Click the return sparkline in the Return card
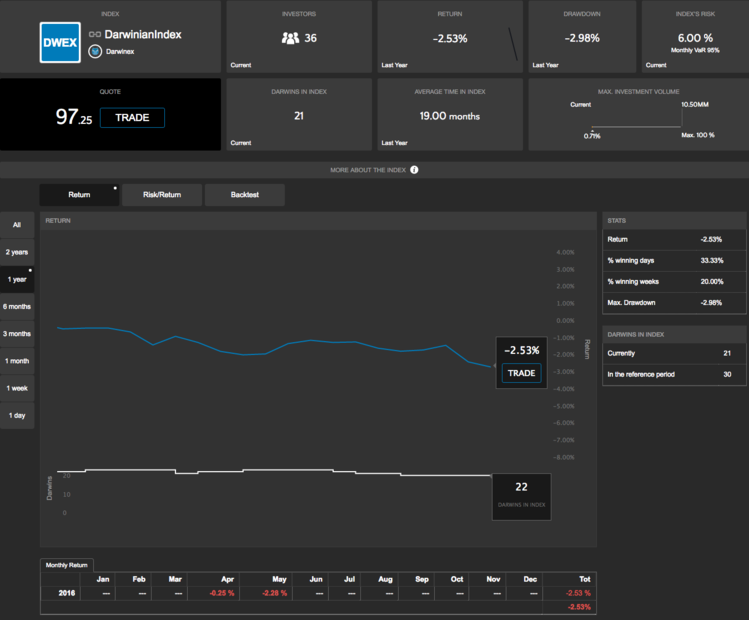 tap(514, 43)
